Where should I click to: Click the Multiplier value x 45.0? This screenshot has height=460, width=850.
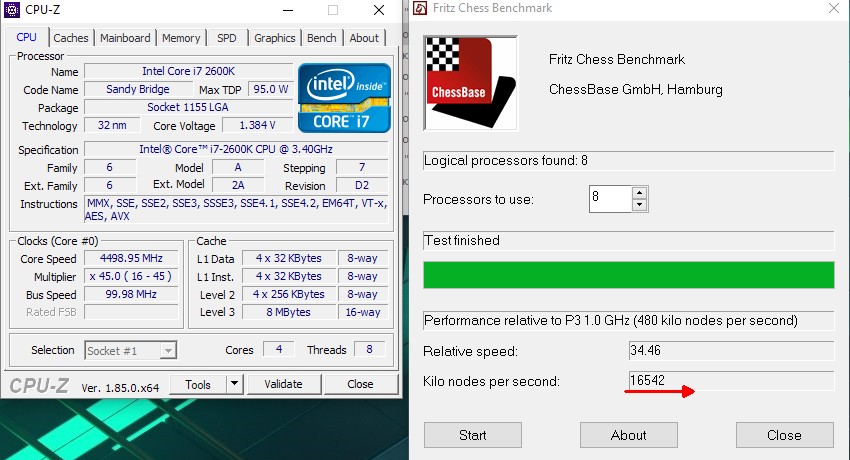131,276
